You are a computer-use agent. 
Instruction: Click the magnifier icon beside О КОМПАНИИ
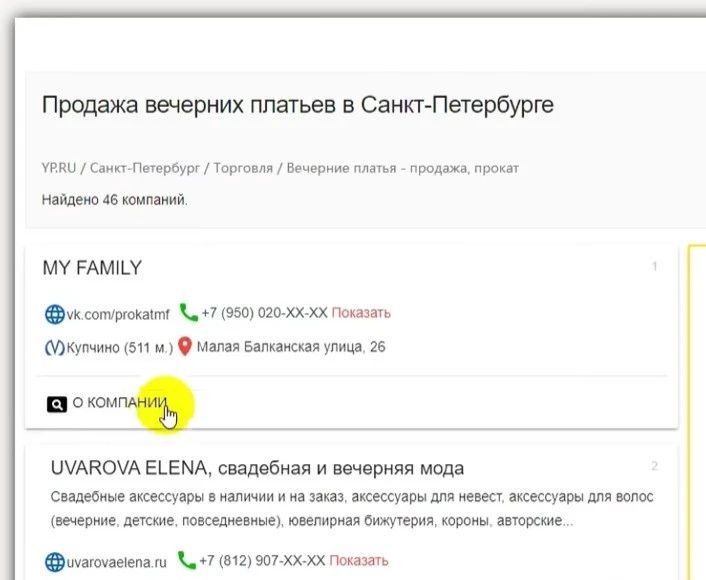(x=57, y=404)
